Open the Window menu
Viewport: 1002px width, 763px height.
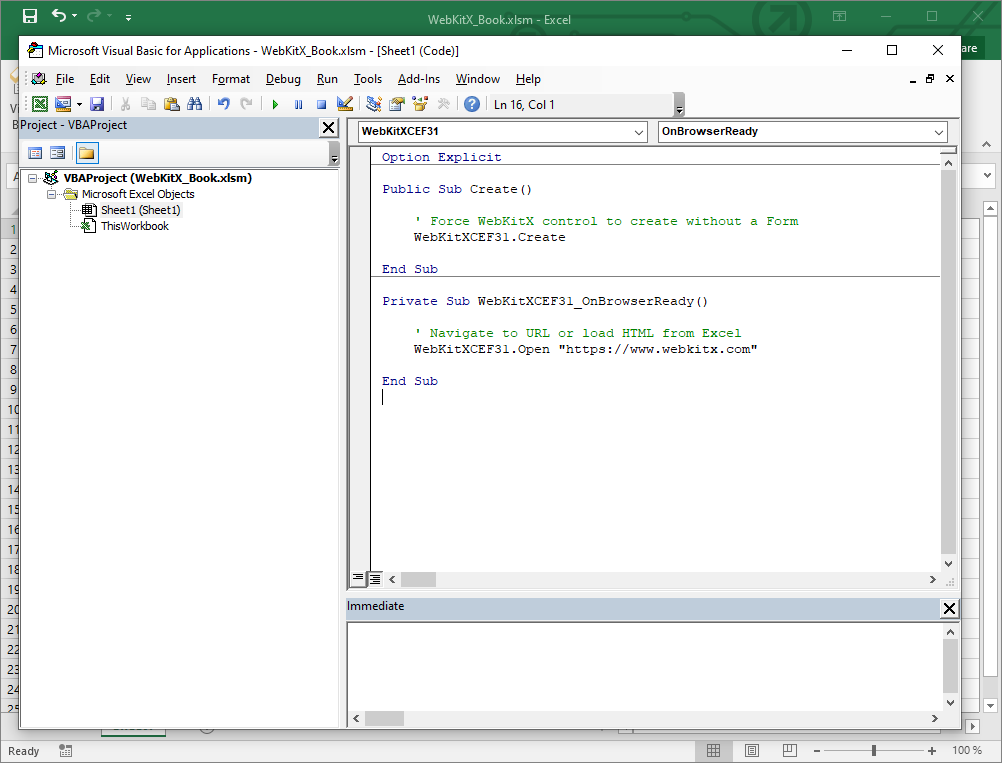coord(478,79)
